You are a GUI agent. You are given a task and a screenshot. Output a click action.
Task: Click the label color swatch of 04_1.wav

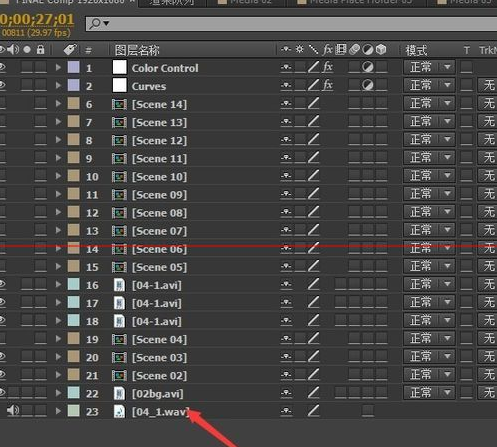[74, 410]
